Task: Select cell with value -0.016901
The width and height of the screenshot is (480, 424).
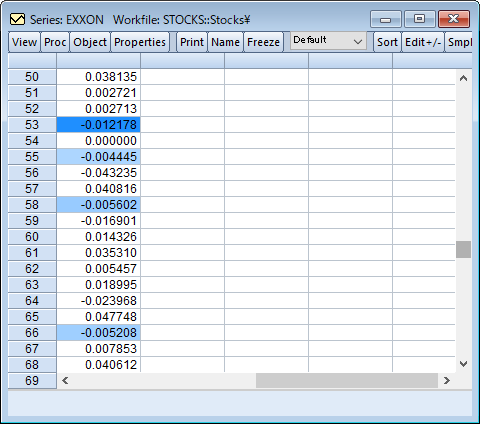Action: (x=99, y=221)
